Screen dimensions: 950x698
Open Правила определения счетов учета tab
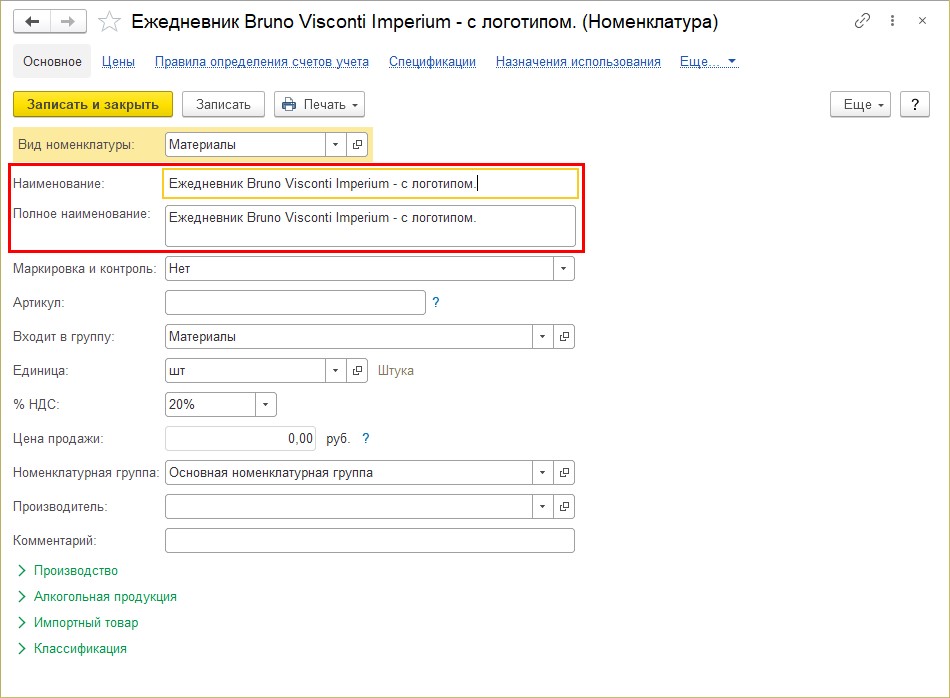[x=262, y=62]
